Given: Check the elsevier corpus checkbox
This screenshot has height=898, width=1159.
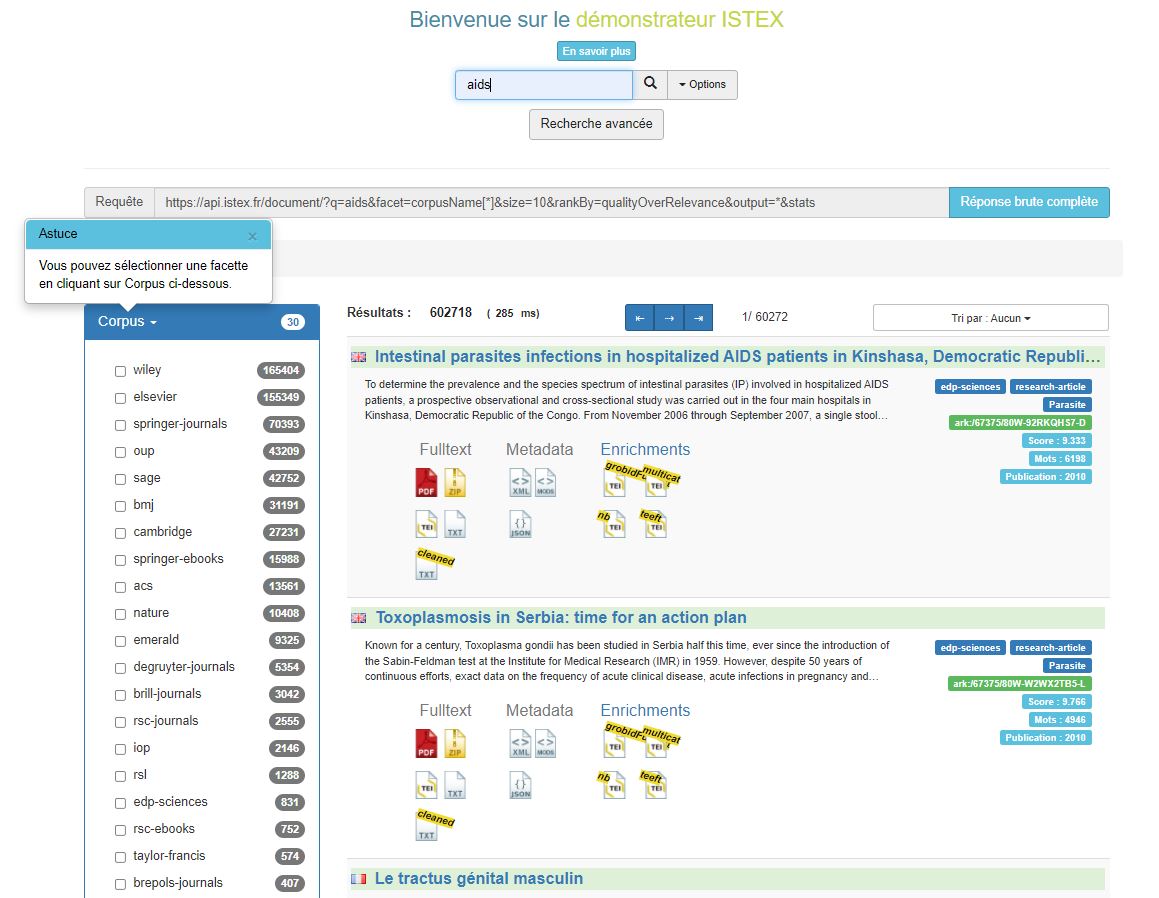Looking at the screenshot, I should coord(120,398).
